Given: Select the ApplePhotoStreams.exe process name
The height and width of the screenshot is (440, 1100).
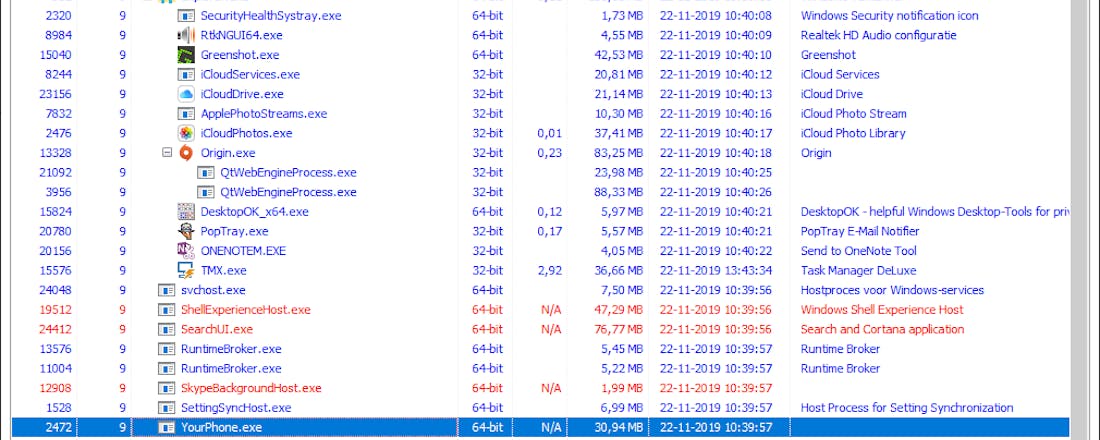Looking at the screenshot, I should pyautogui.click(x=264, y=114).
